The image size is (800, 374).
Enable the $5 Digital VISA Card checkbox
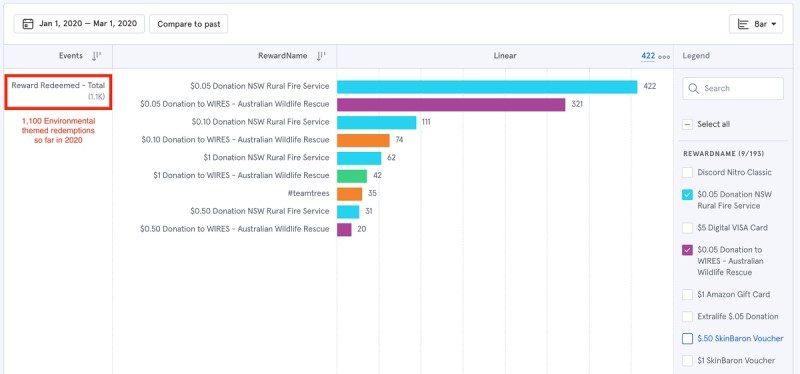tap(687, 228)
